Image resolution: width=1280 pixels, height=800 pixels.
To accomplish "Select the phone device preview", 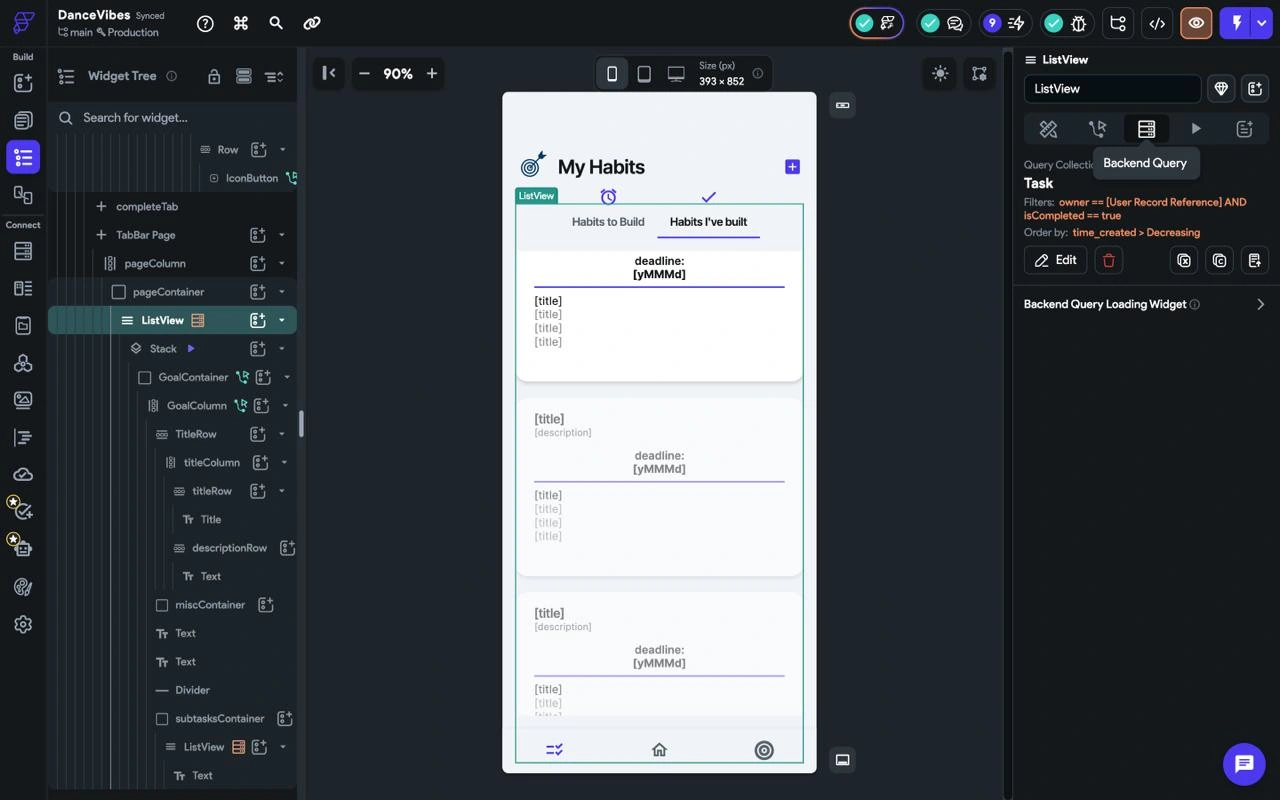I will pyautogui.click(x=612, y=73).
